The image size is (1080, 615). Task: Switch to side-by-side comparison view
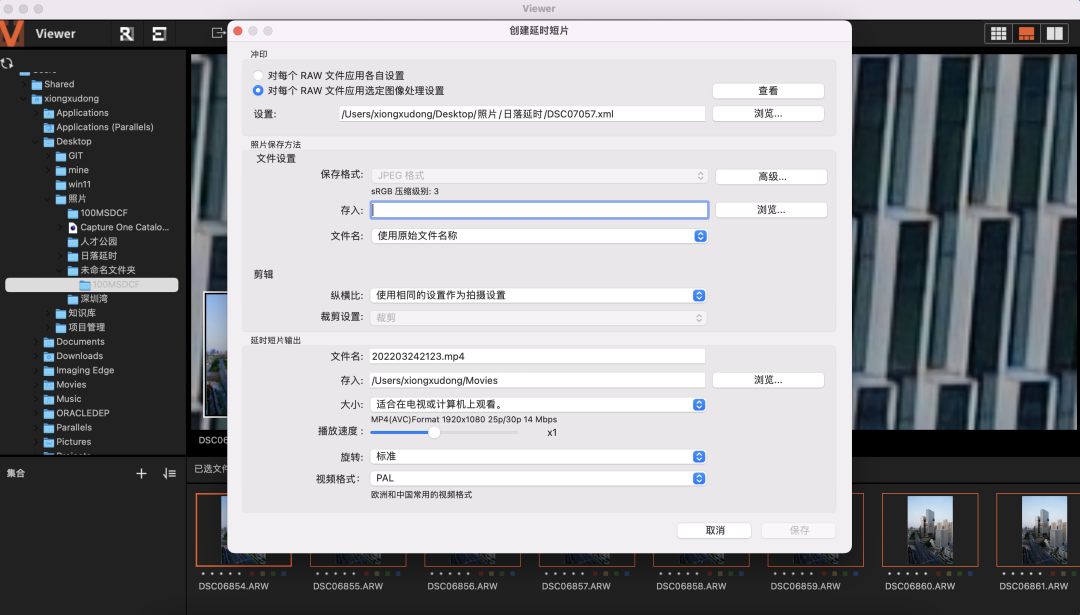[x=1055, y=34]
